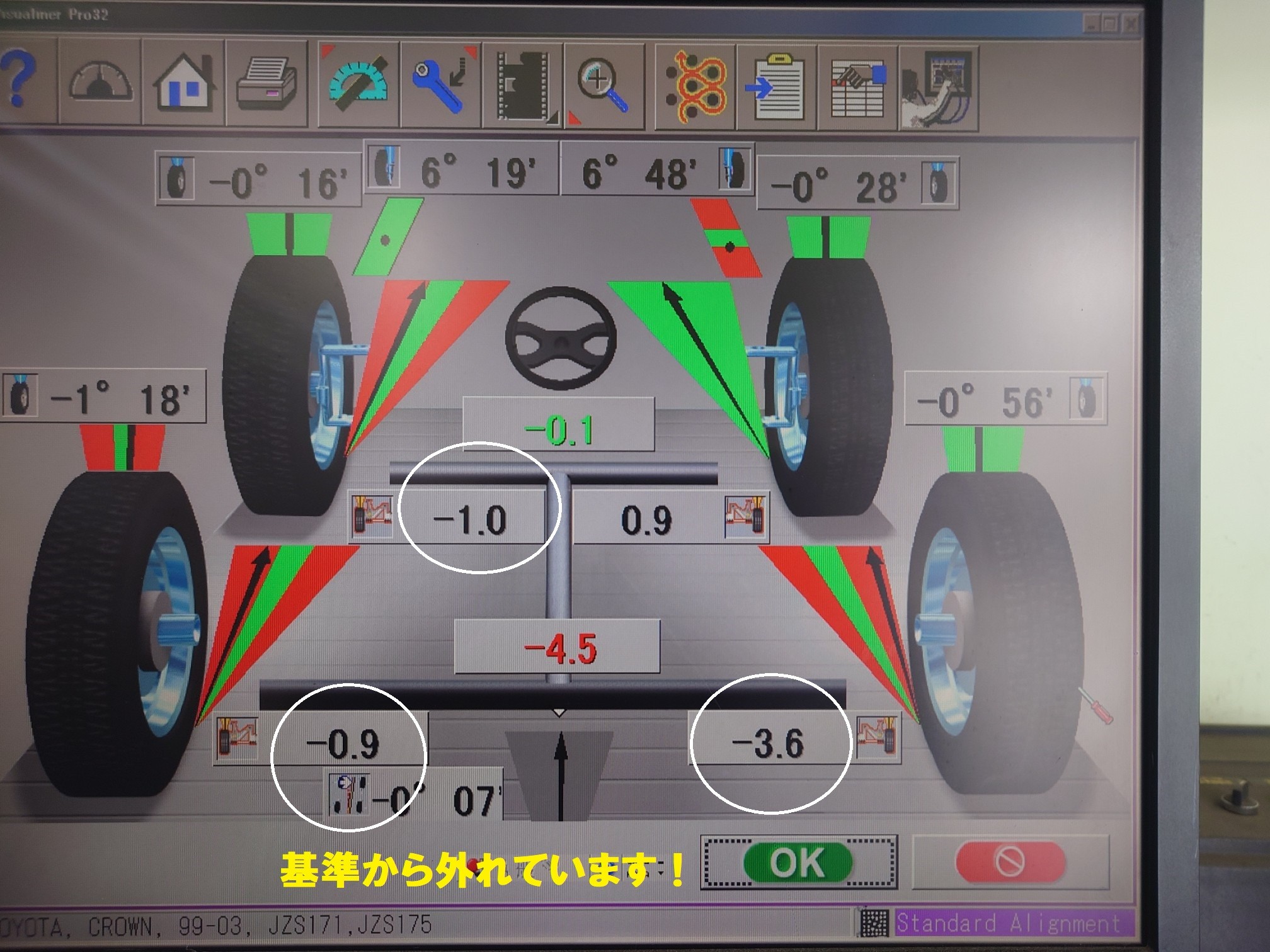1270x952 pixels.
Task: Click the steering wheel graphic
Action: 559,339
